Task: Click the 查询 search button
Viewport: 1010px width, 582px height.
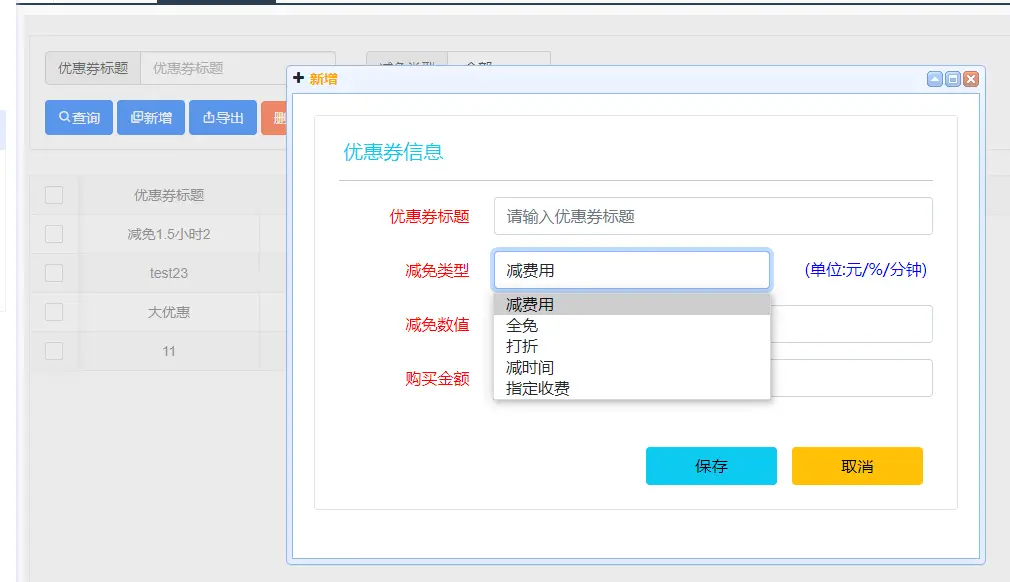Action: coord(79,118)
